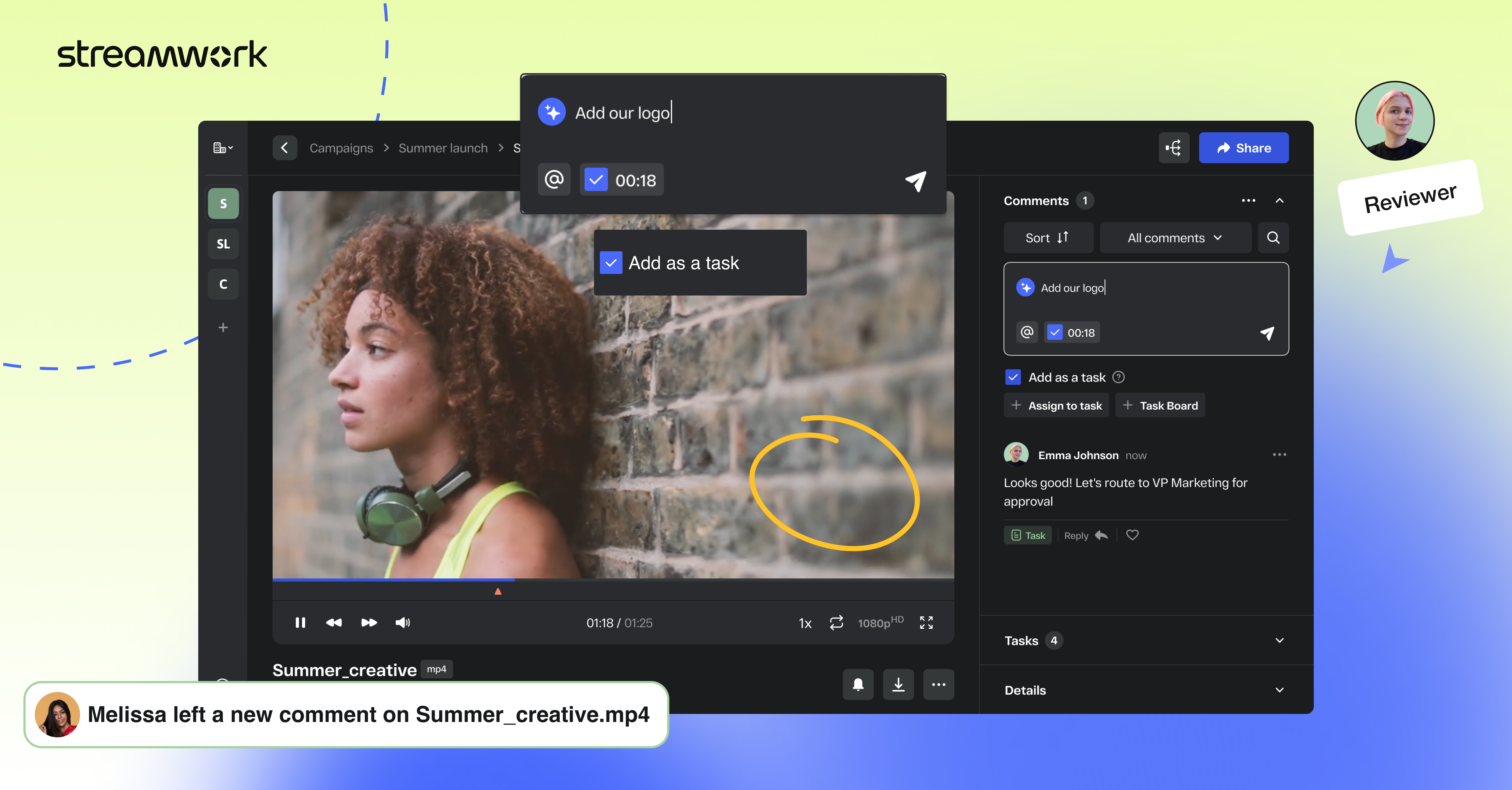
Task: Enter fullscreen video mode
Action: 926,623
